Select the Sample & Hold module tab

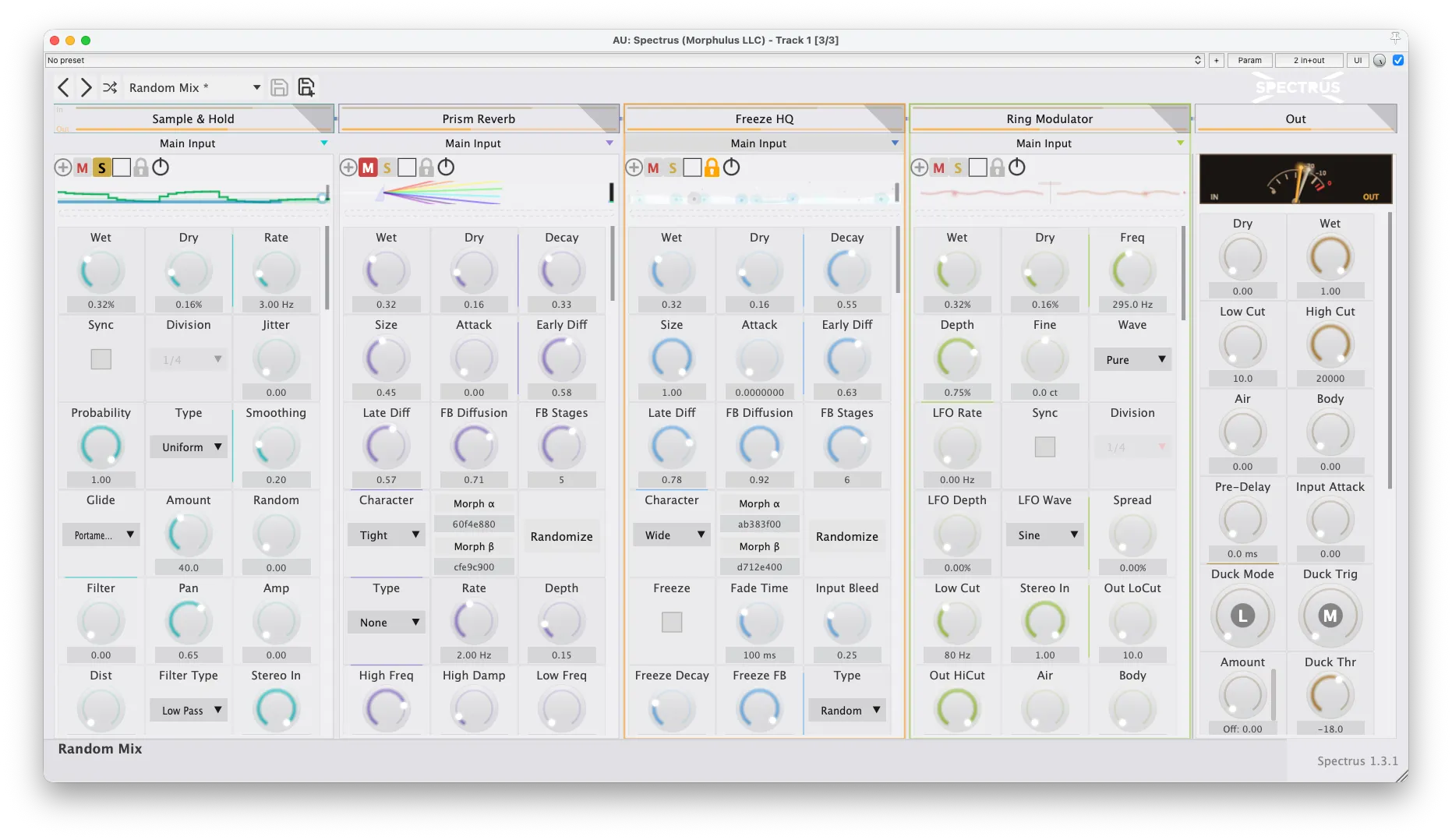click(x=193, y=119)
